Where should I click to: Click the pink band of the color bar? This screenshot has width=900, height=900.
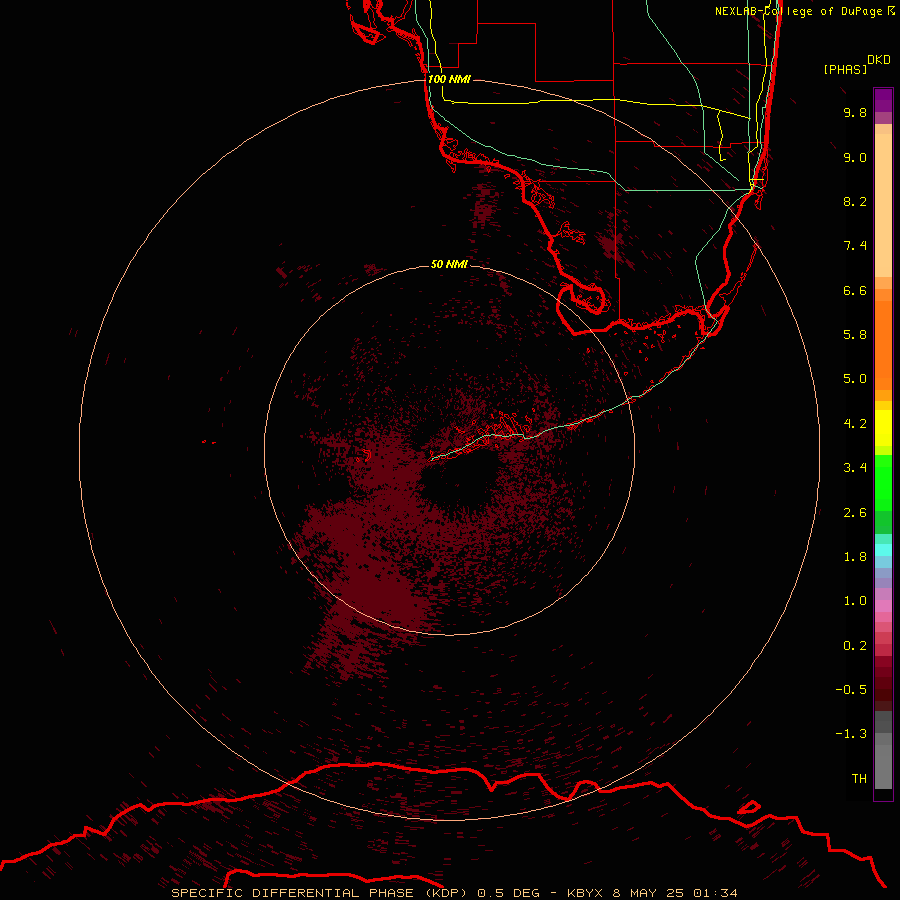click(x=883, y=606)
